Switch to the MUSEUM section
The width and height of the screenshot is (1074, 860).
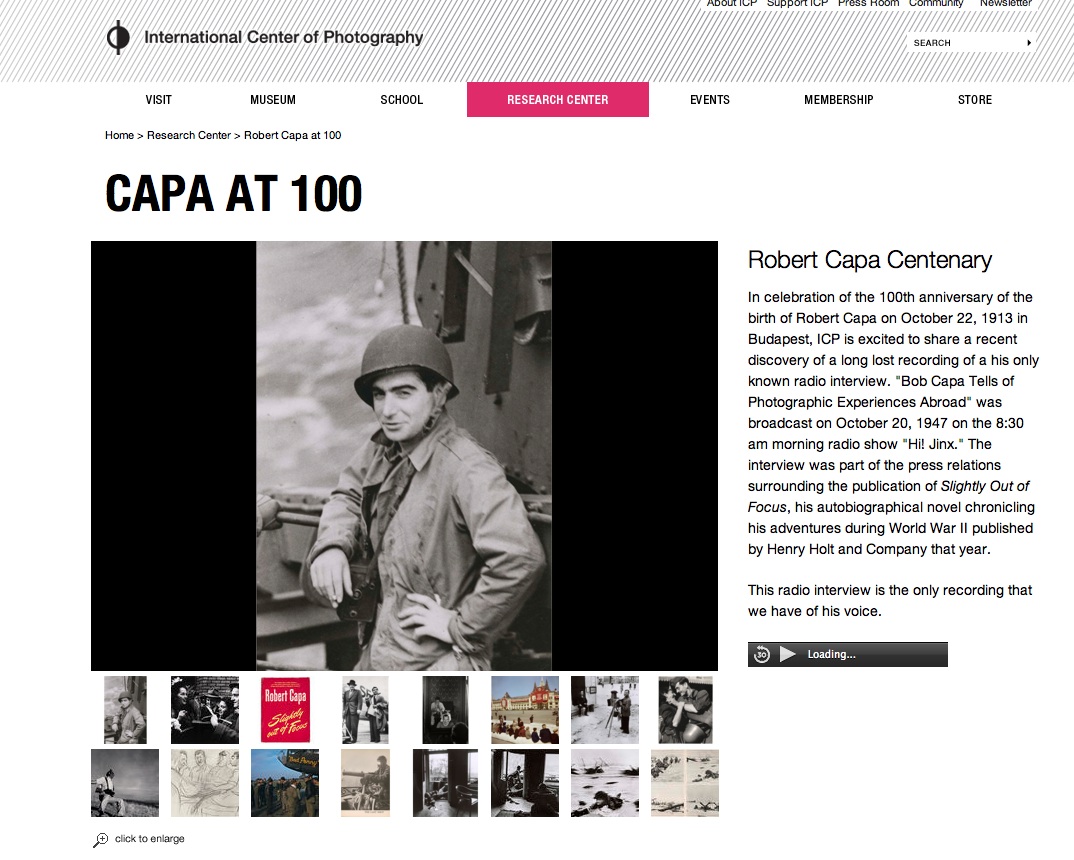coord(272,99)
